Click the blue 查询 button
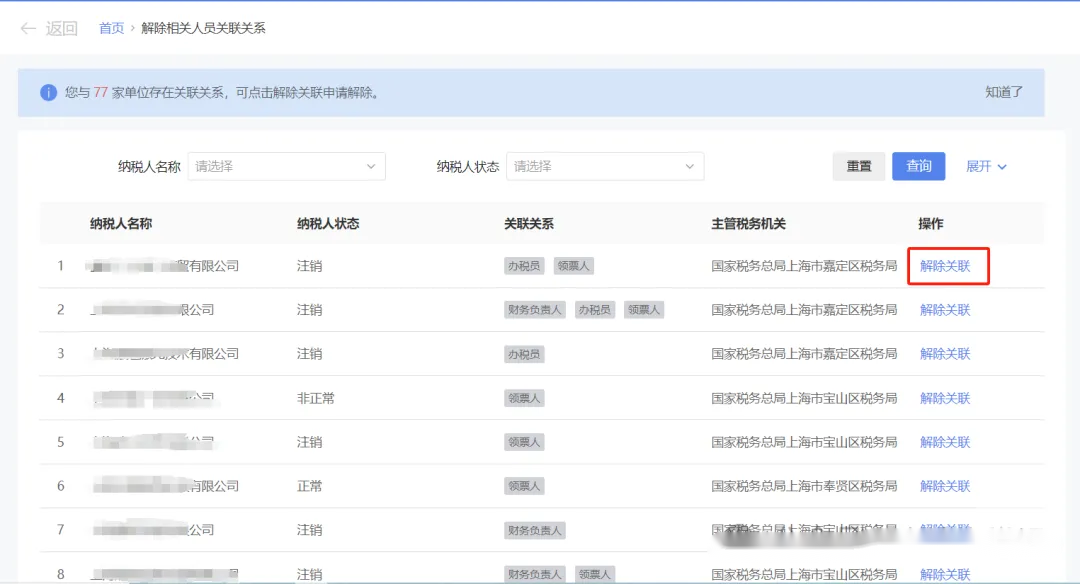1080x584 pixels. coord(918,166)
